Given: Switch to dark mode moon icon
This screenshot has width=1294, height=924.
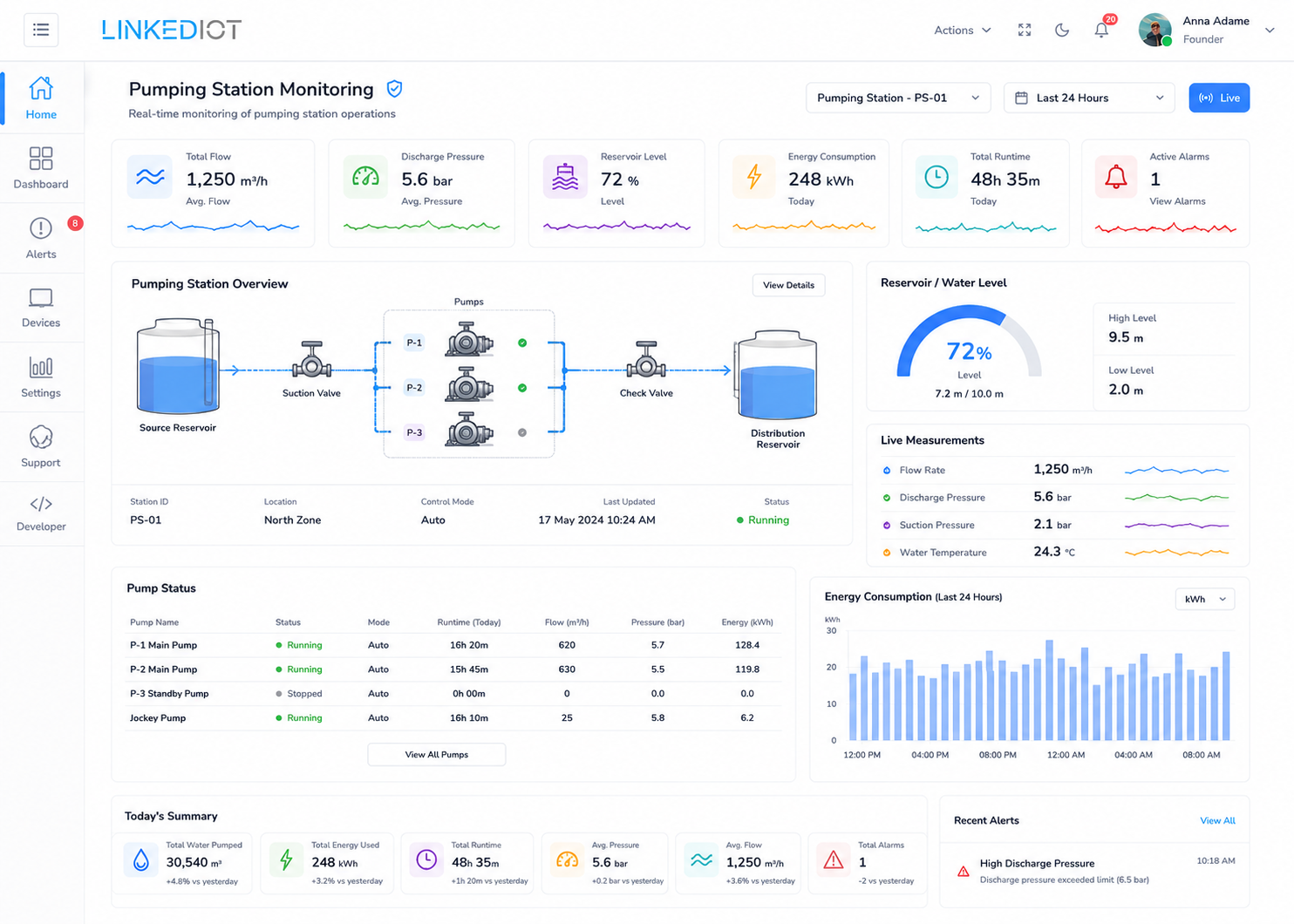Looking at the screenshot, I should coord(1062,30).
